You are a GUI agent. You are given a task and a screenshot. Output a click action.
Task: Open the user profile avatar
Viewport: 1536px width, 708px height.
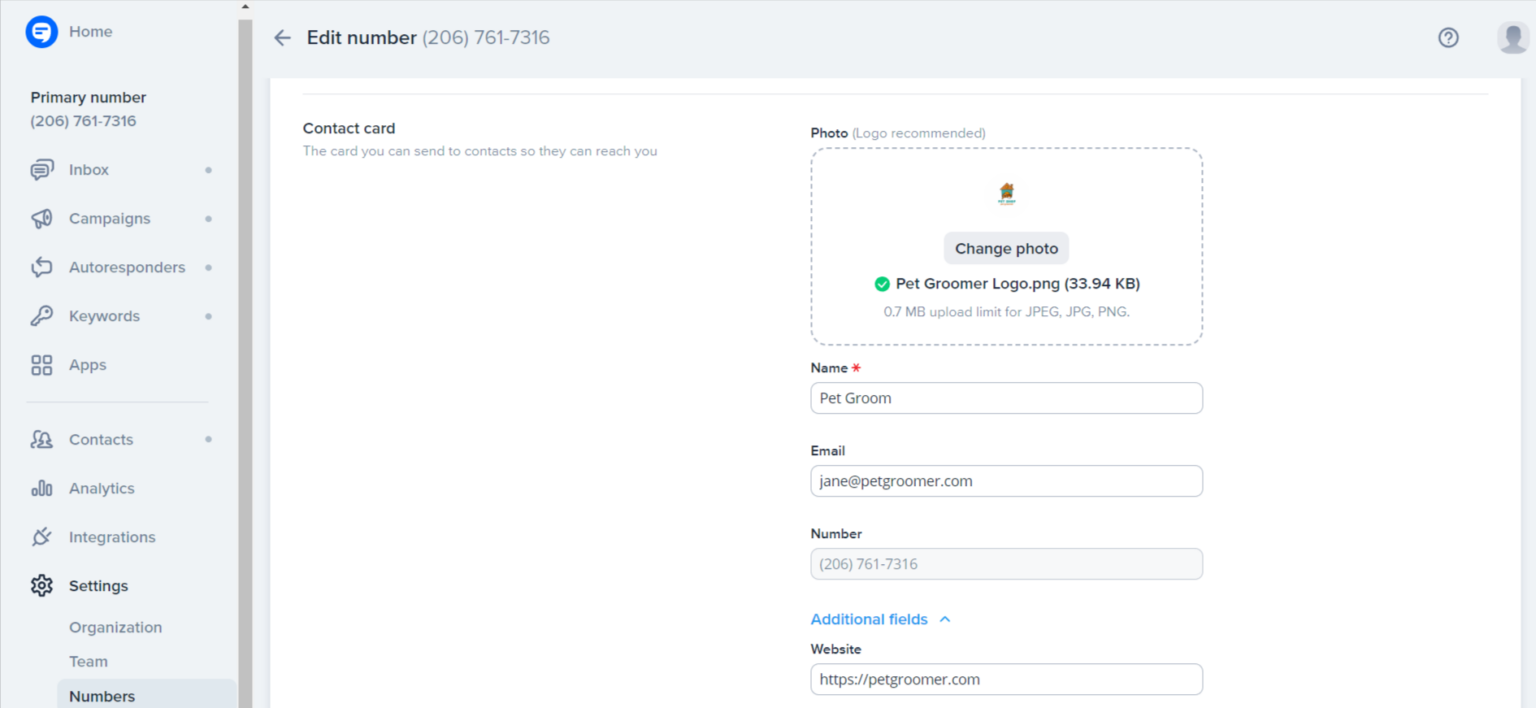coord(1512,38)
